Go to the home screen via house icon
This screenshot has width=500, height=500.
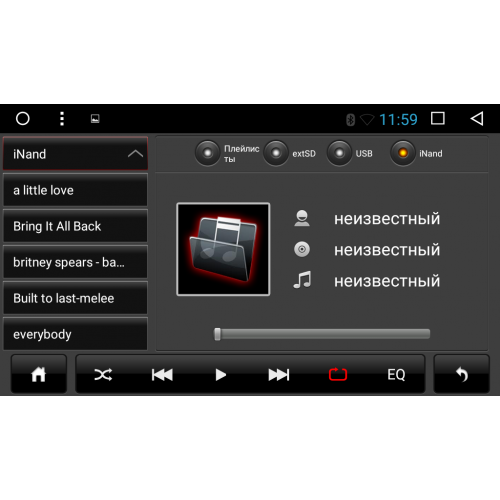click(x=39, y=374)
